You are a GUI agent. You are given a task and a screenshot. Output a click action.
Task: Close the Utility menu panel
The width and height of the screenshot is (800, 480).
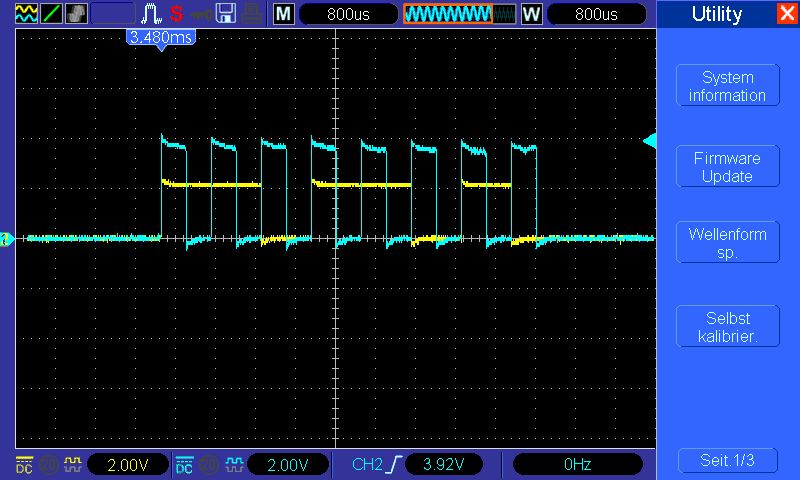(x=787, y=14)
